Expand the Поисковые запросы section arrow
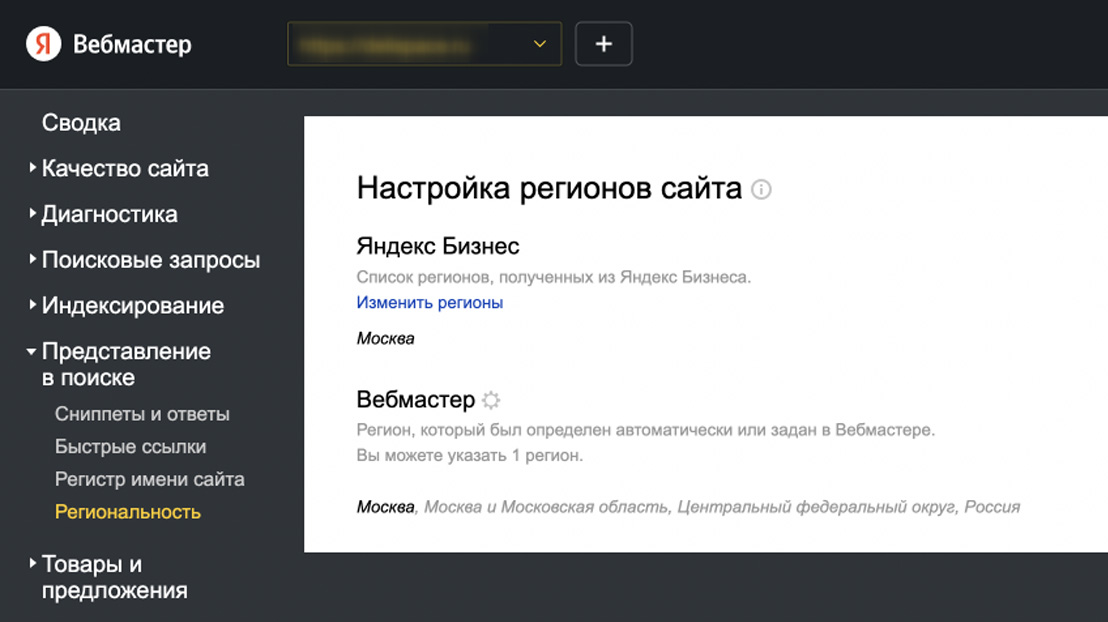 (x=33, y=259)
